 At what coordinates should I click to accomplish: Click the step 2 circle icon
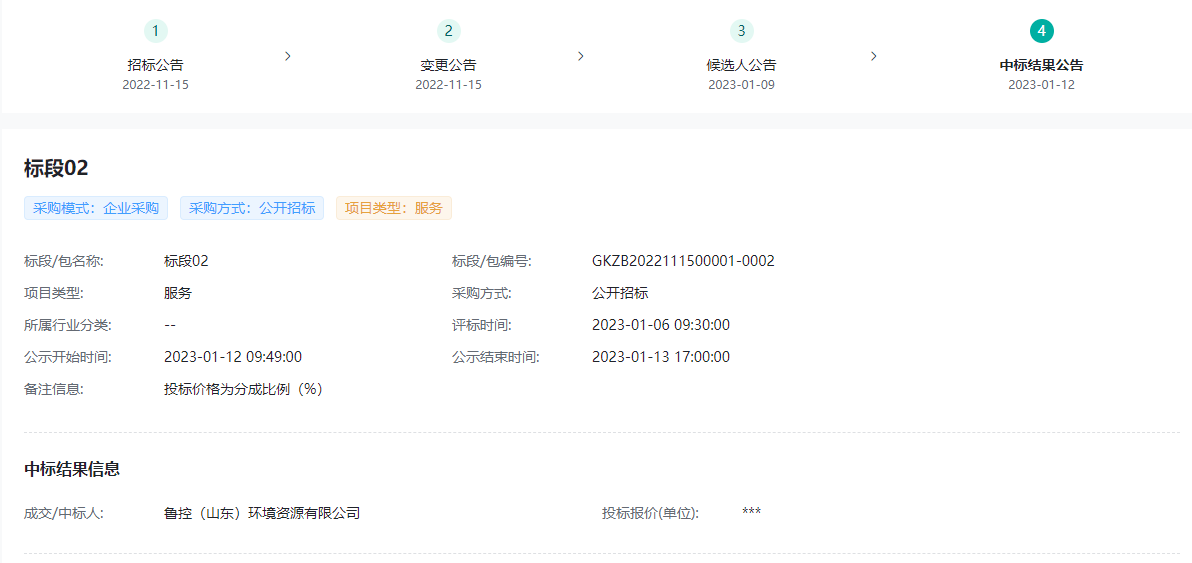pyautogui.click(x=448, y=31)
